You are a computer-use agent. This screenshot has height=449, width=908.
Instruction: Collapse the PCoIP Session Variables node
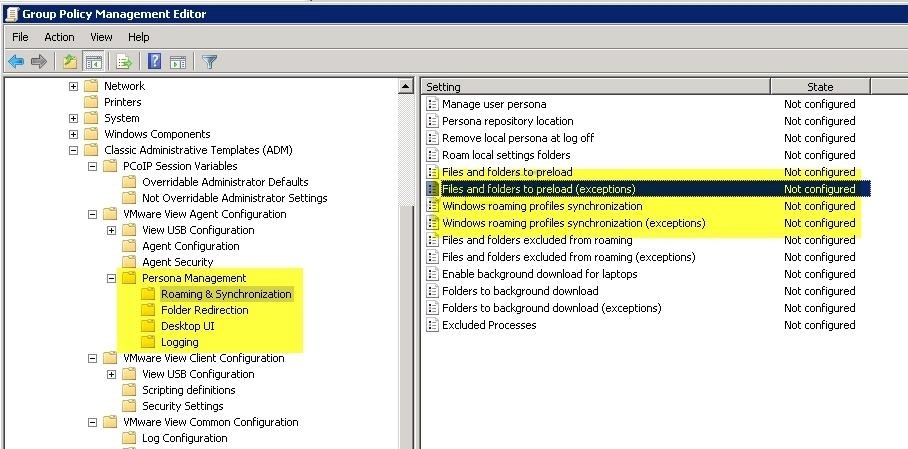pos(92,166)
